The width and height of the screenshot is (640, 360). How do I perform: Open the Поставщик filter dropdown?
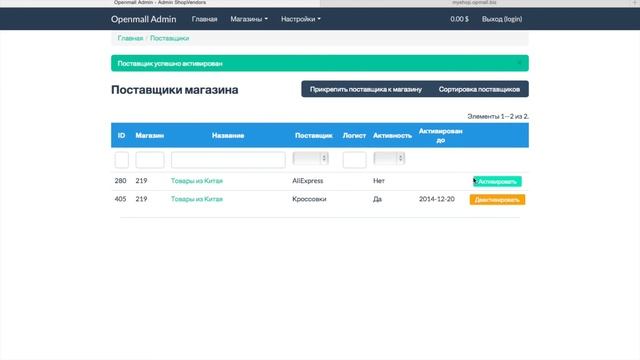[311, 158]
